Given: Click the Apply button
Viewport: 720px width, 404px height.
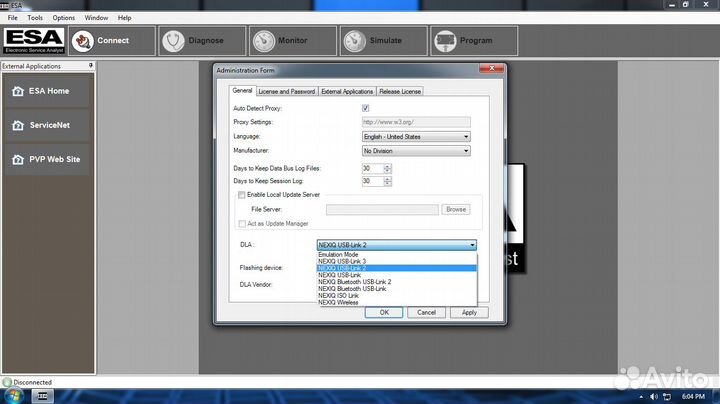Looking at the screenshot, I should pyautogui.click(x=469, y=312).
